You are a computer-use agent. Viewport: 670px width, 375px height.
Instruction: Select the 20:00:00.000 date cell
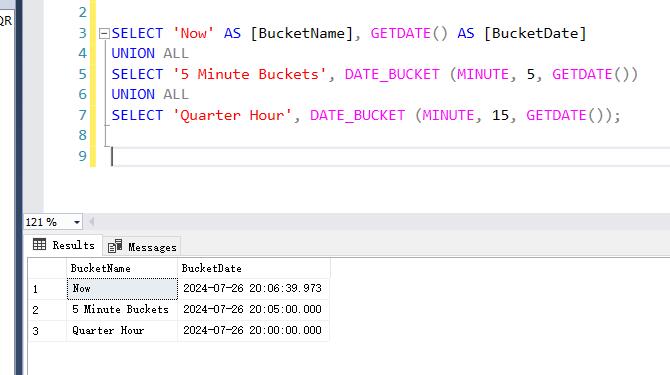[x=254, y=331]
